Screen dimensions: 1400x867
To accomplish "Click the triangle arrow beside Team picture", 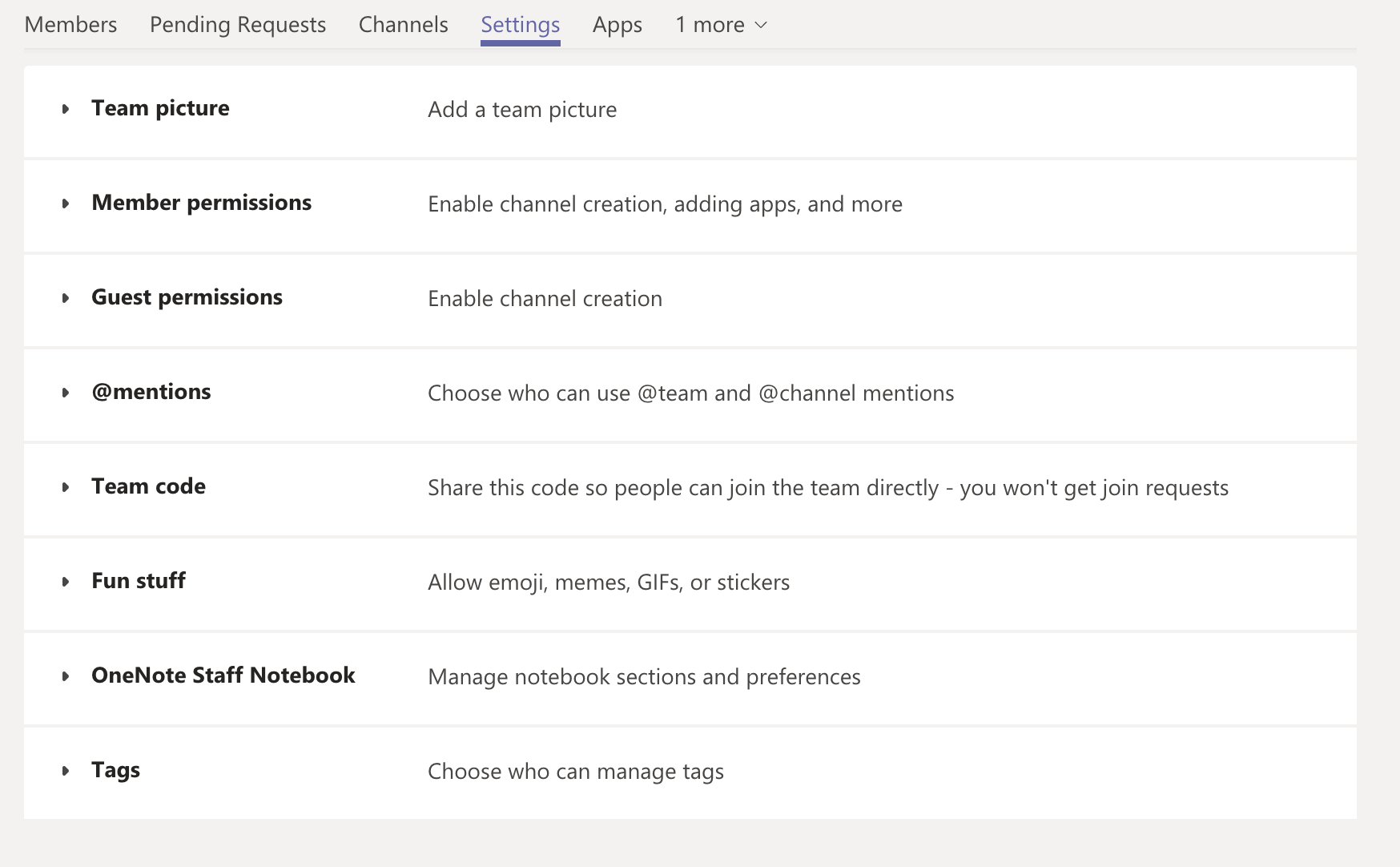I will click(66, 109).
